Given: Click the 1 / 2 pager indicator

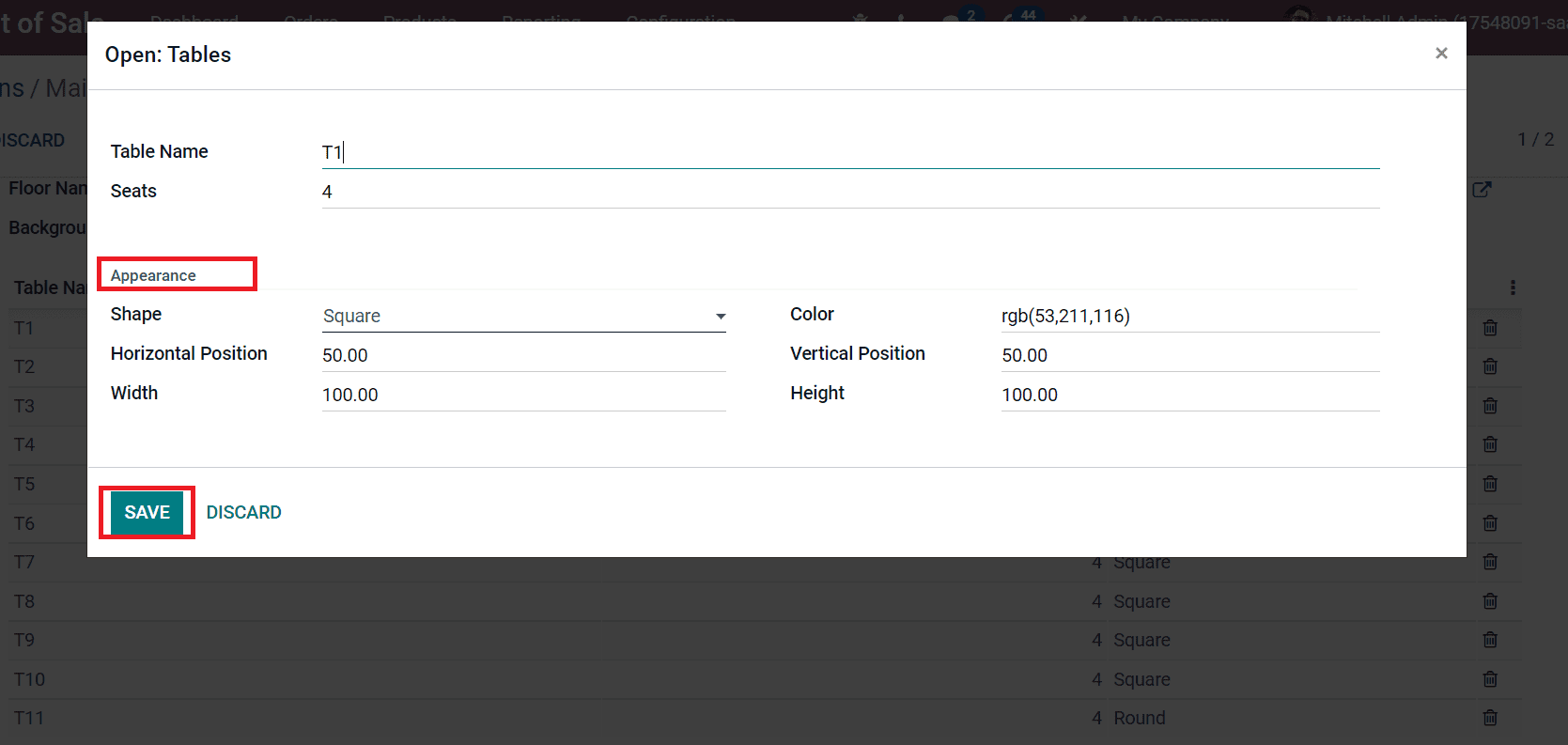Looking at the screenshot, I should (1536, 139).
